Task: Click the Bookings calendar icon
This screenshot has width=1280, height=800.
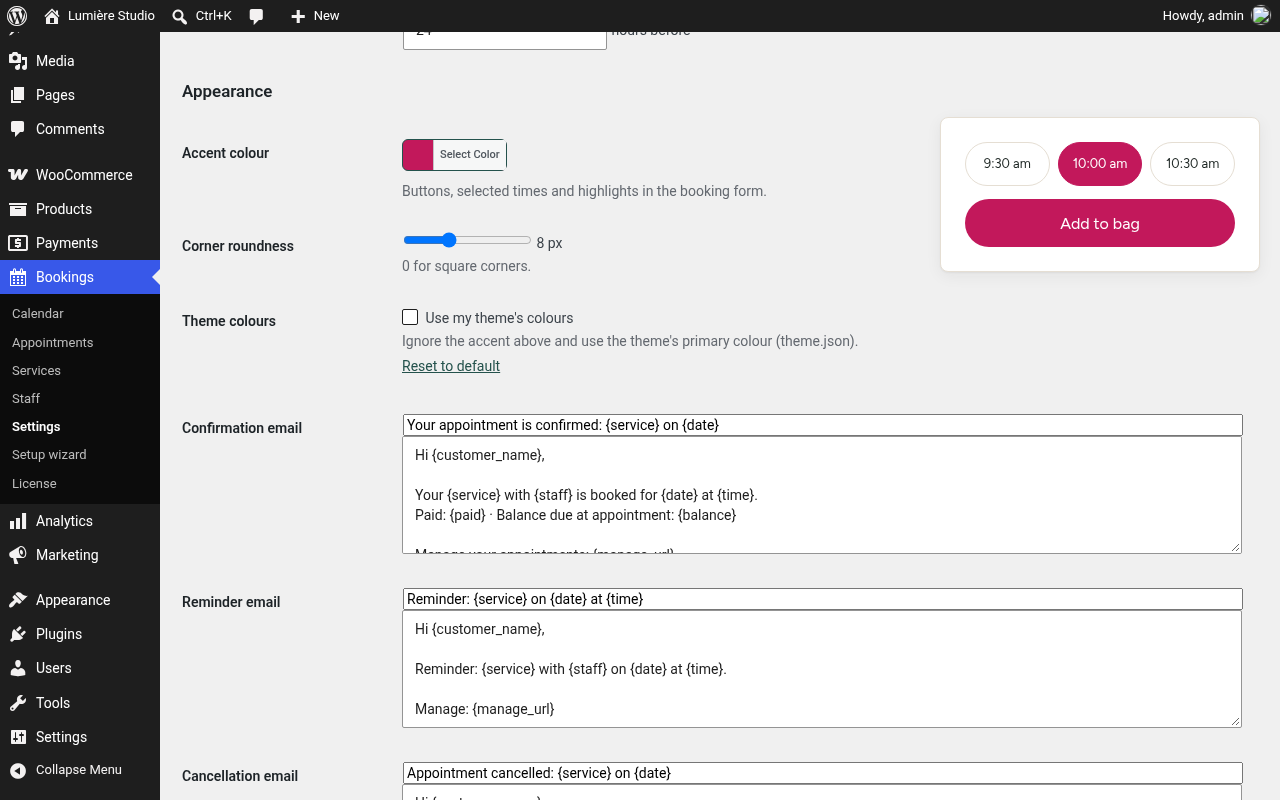Action: 18,277
